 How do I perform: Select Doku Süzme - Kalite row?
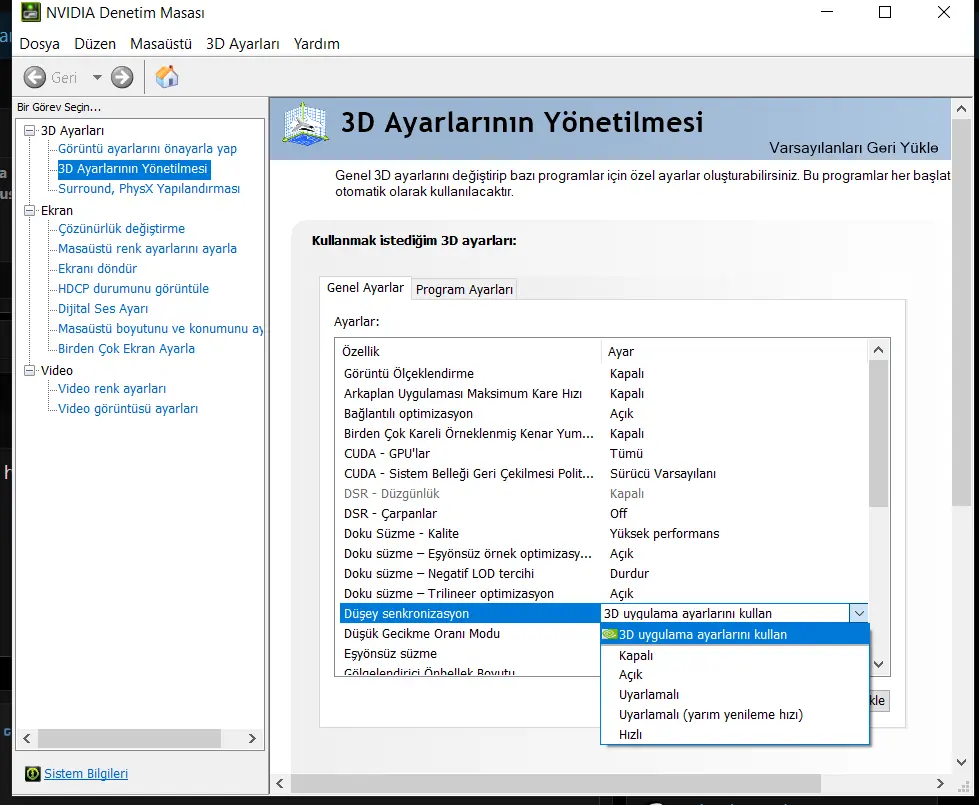coord(604,533)
